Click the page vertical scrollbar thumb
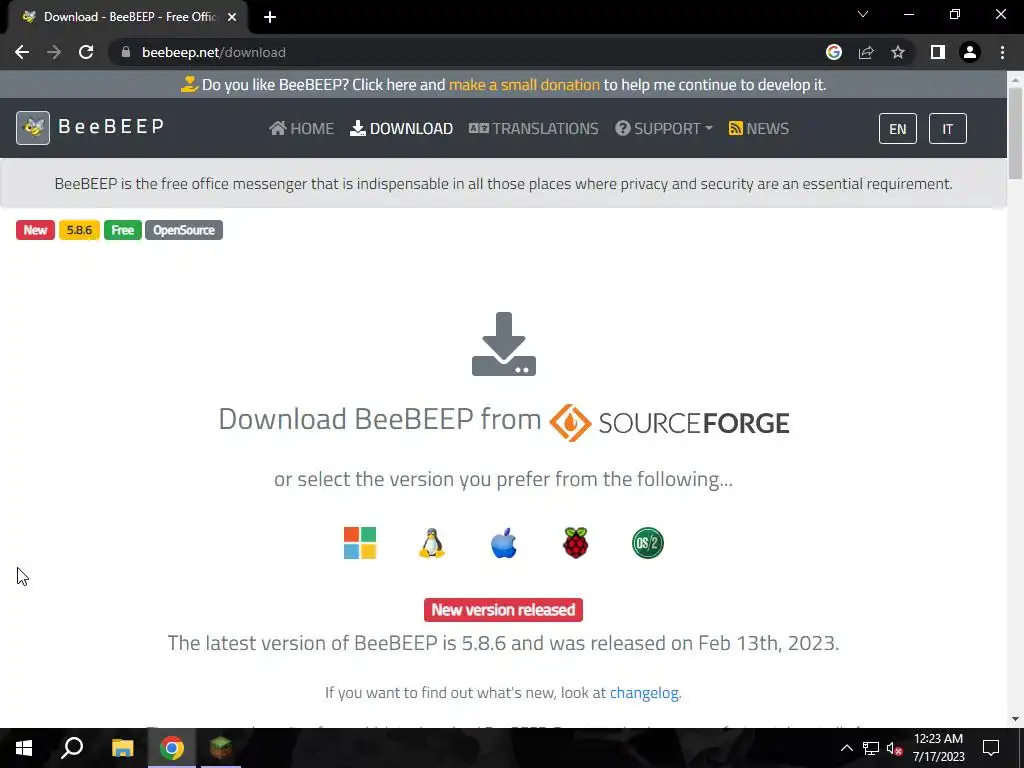 1015,133
